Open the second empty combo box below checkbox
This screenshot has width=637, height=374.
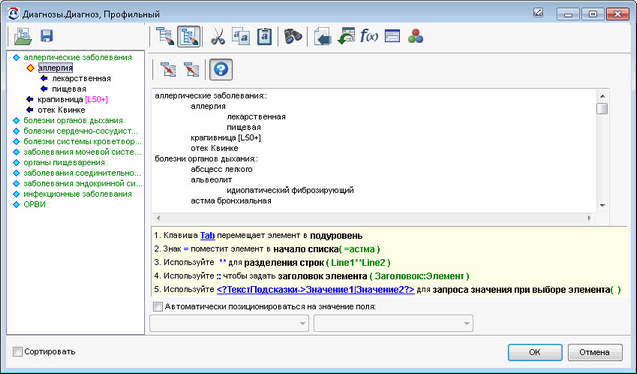(x=393, y=323)
